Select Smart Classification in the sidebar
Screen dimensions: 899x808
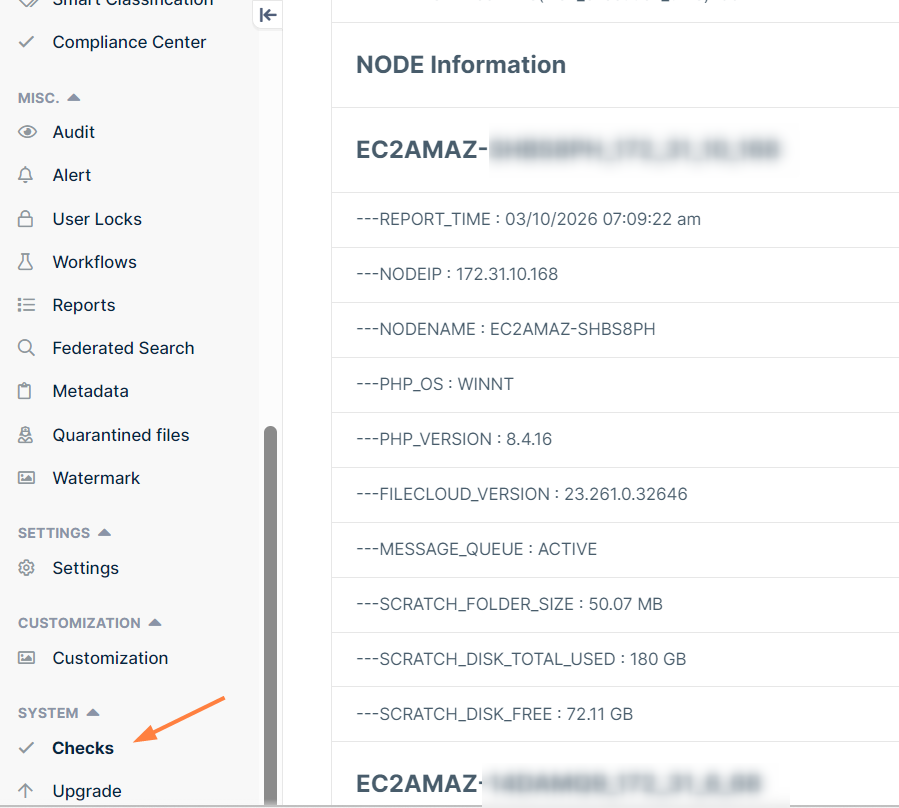(x=132, y=4)
